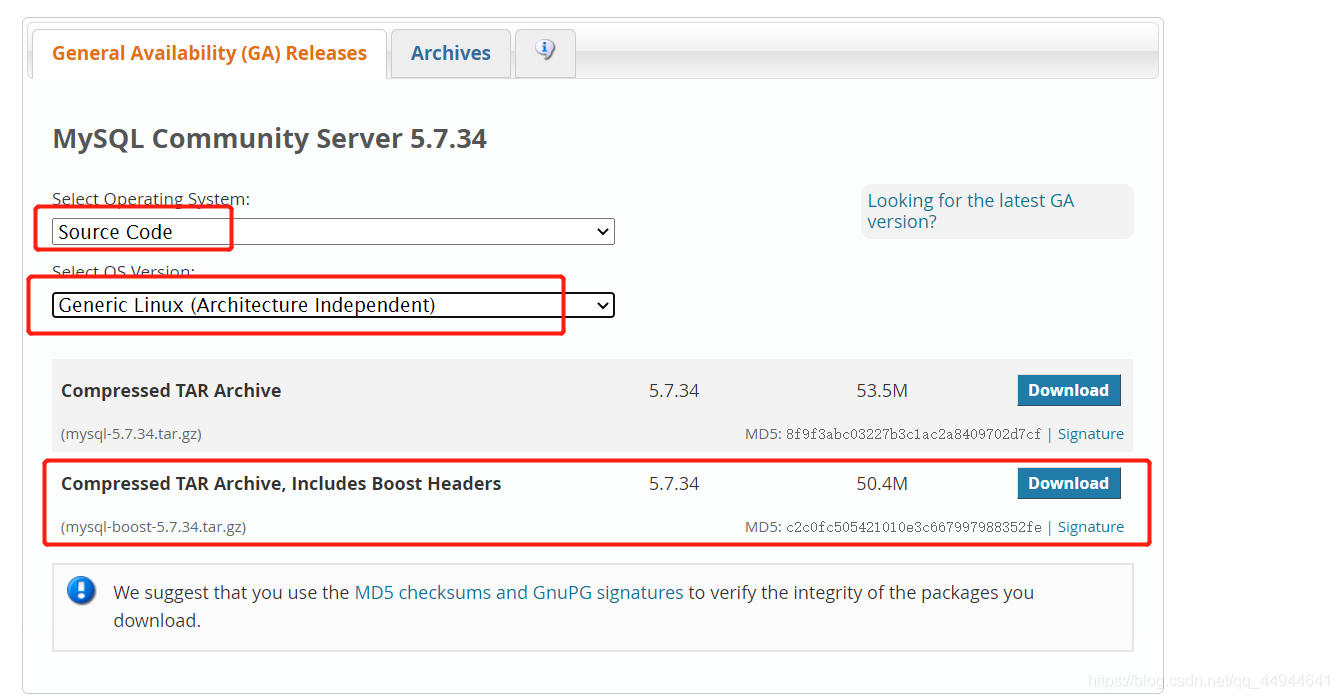Click 'MySQL Community Server 5.7.34' heading
The height and width of the screenshot is (699, 1339).
click(x=270, y=138)
